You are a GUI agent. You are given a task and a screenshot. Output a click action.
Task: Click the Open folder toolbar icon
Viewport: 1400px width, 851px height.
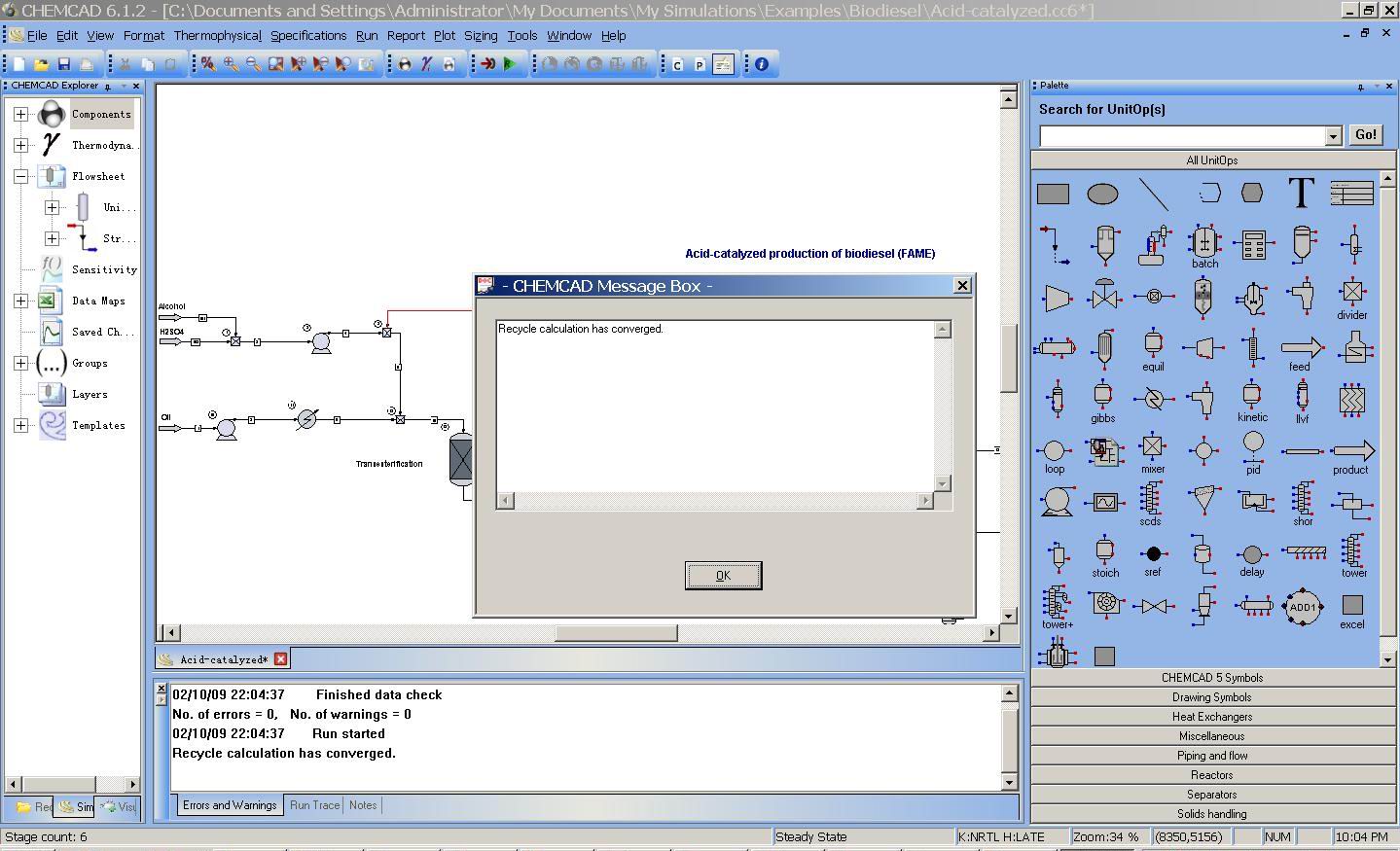[x=41, y=64]
